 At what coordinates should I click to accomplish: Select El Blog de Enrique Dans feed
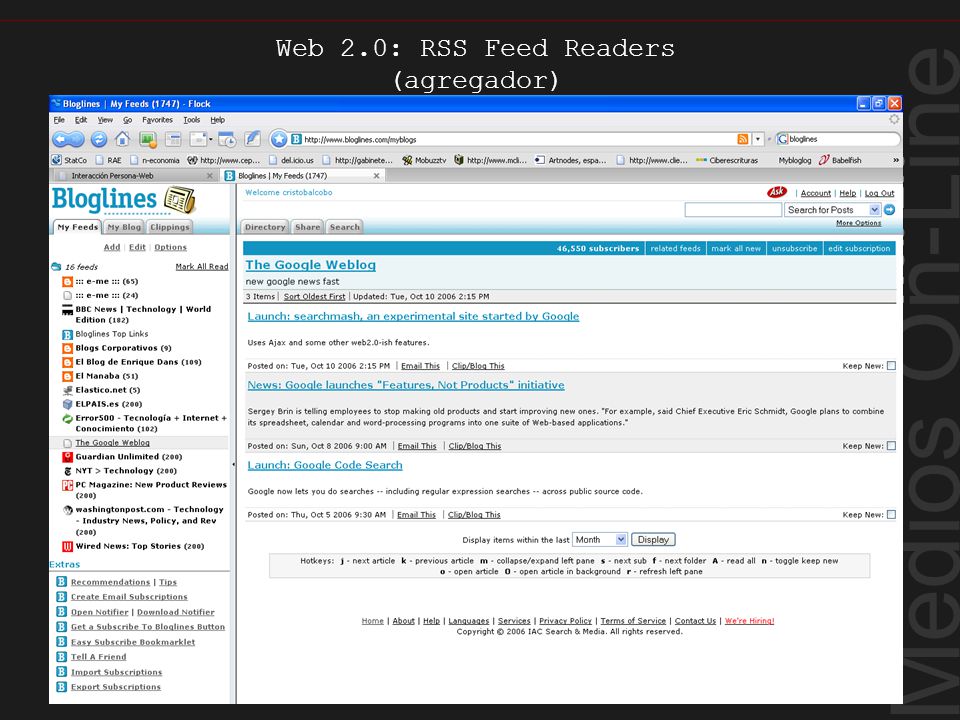click(x=138, y=362)
